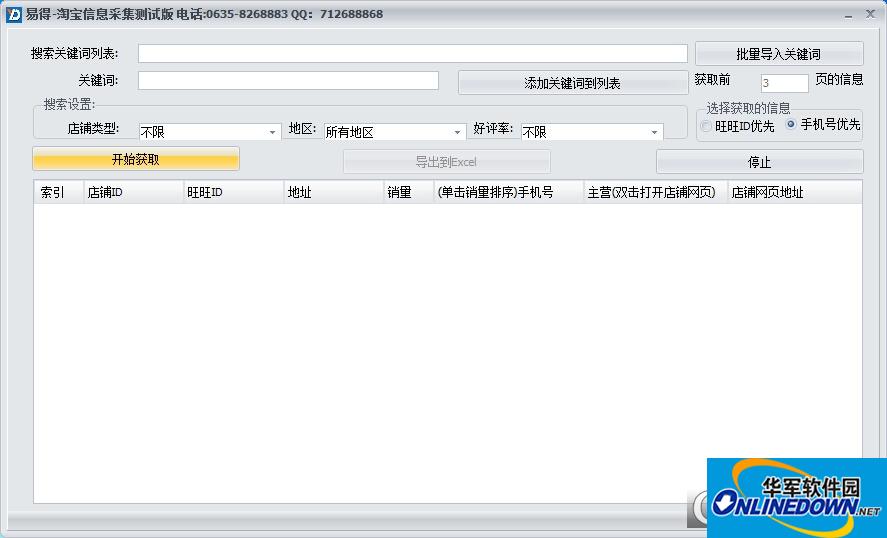Close the application window
This screenshot has width=887, height=538.
click(870, 14)
